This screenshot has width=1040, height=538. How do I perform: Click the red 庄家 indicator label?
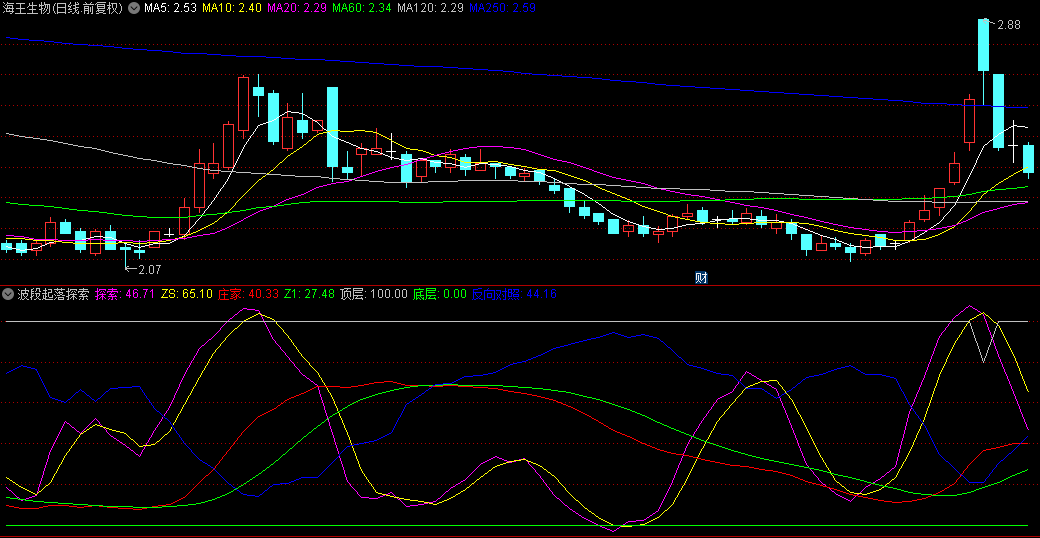249,294
